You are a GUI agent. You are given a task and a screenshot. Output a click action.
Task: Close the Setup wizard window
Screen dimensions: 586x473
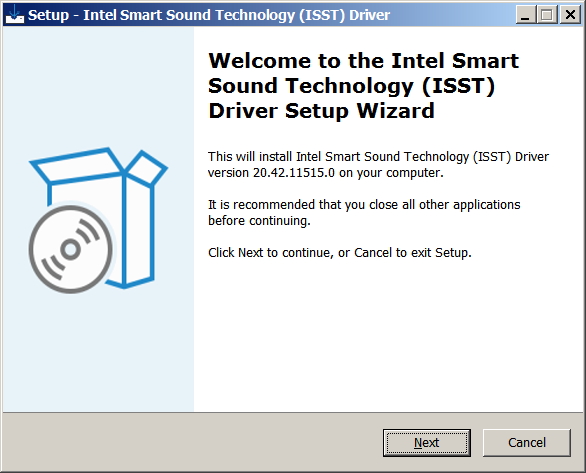(x=570, y=15)
